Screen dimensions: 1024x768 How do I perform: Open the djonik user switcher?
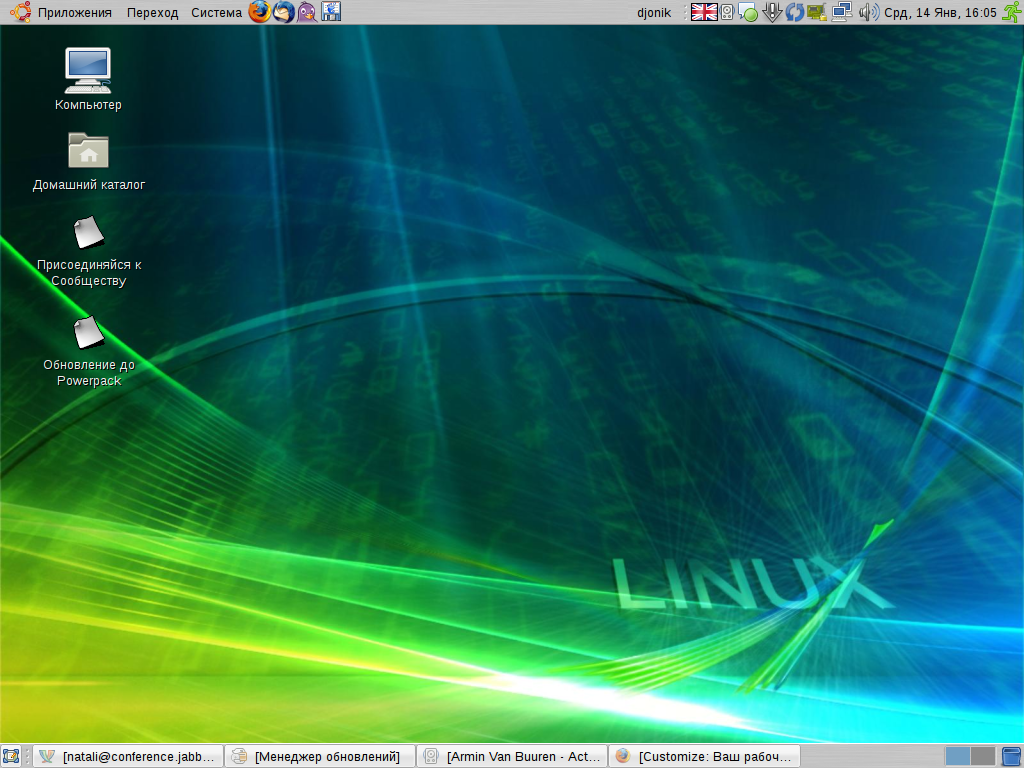[654, 12]
